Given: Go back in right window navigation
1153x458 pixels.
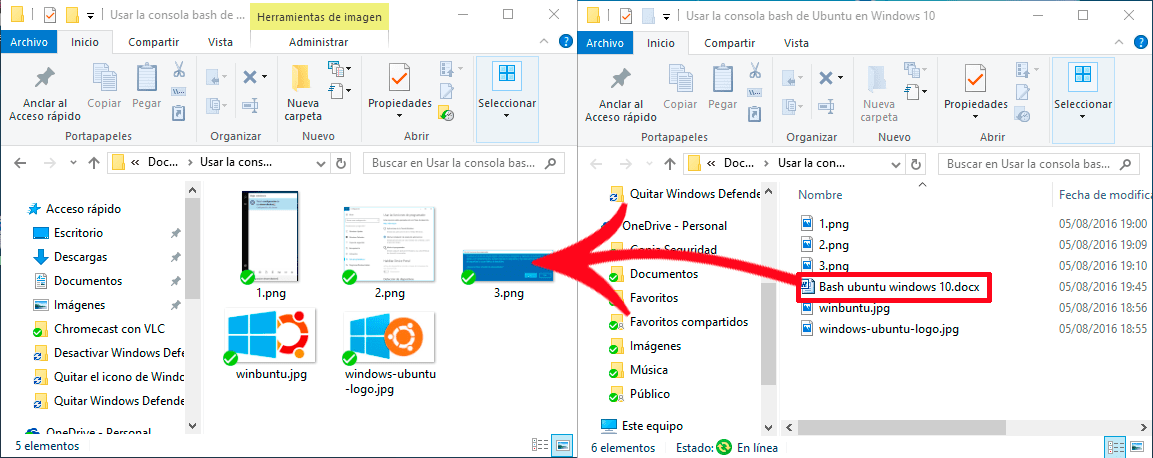Looking at the screenshot, I should pyautogui.click(x=596, y=163).
